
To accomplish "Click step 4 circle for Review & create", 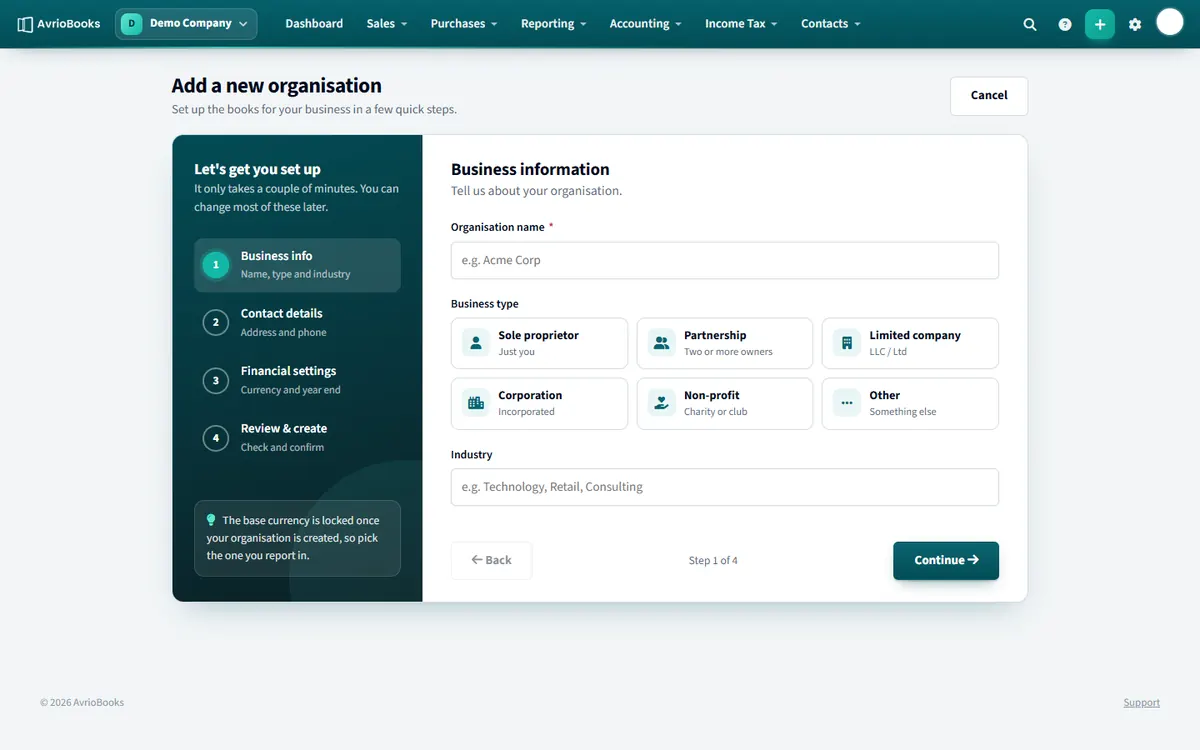I will (x=216, y=437).
